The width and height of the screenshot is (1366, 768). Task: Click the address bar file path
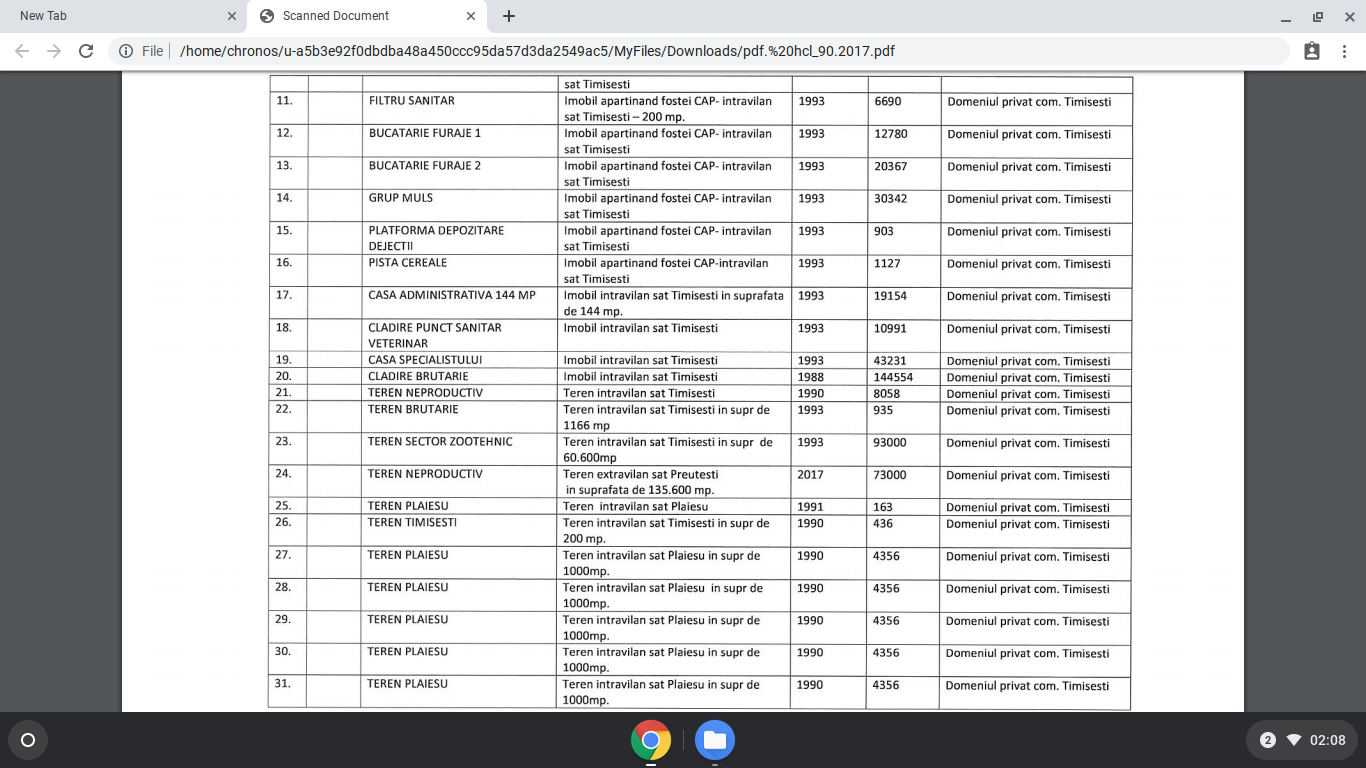point(537,51)
